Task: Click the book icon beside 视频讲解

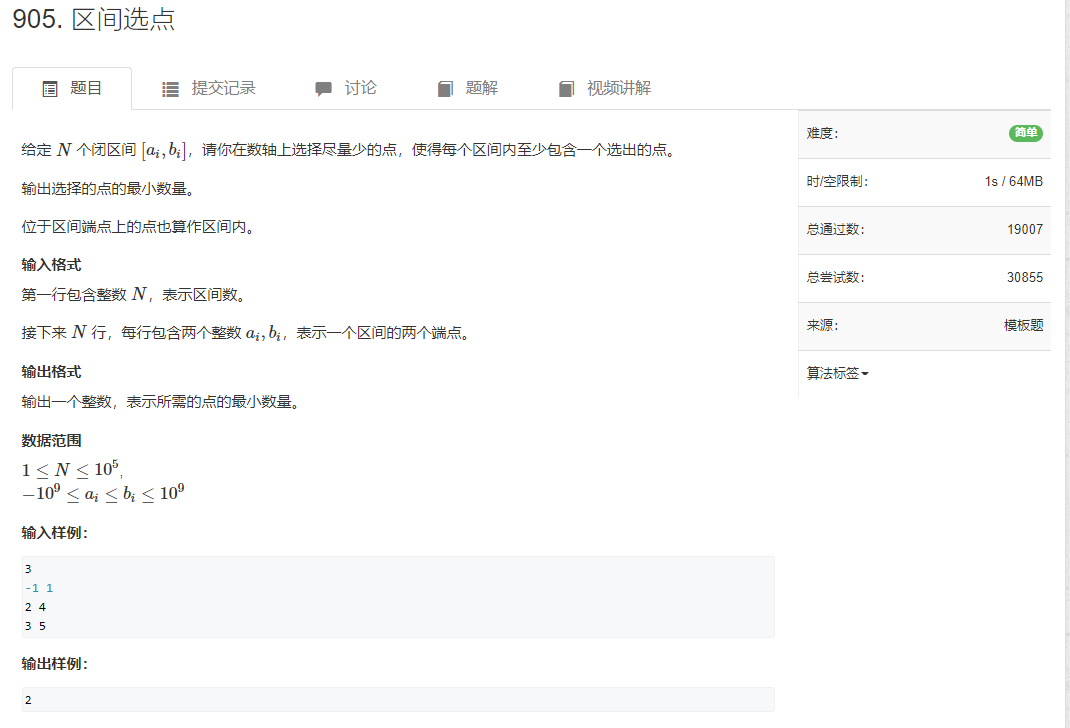Action: pyautogui.click(x=565, y=88)
